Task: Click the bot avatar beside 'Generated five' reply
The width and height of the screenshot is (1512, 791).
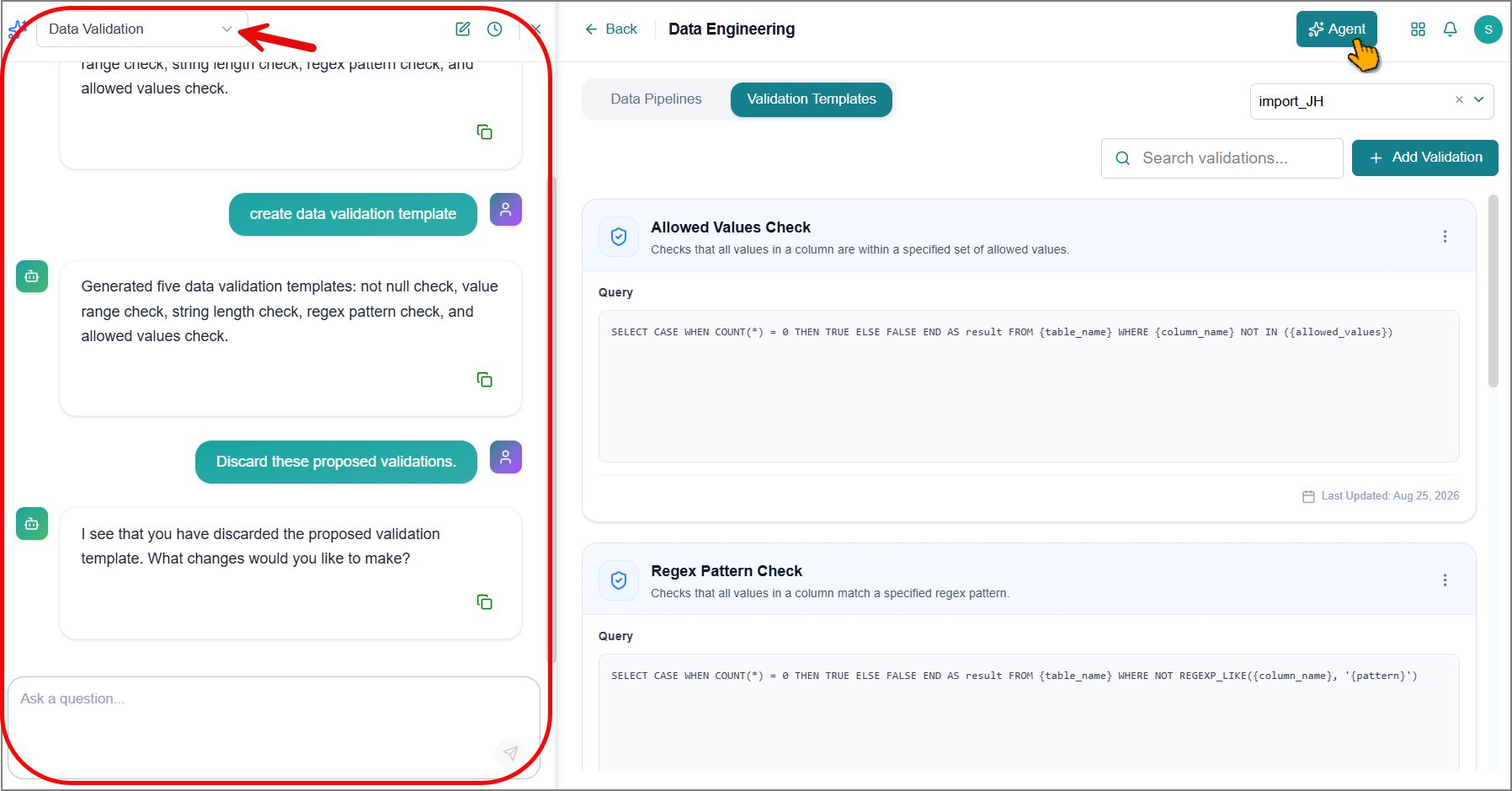Action: coord(32,276)
